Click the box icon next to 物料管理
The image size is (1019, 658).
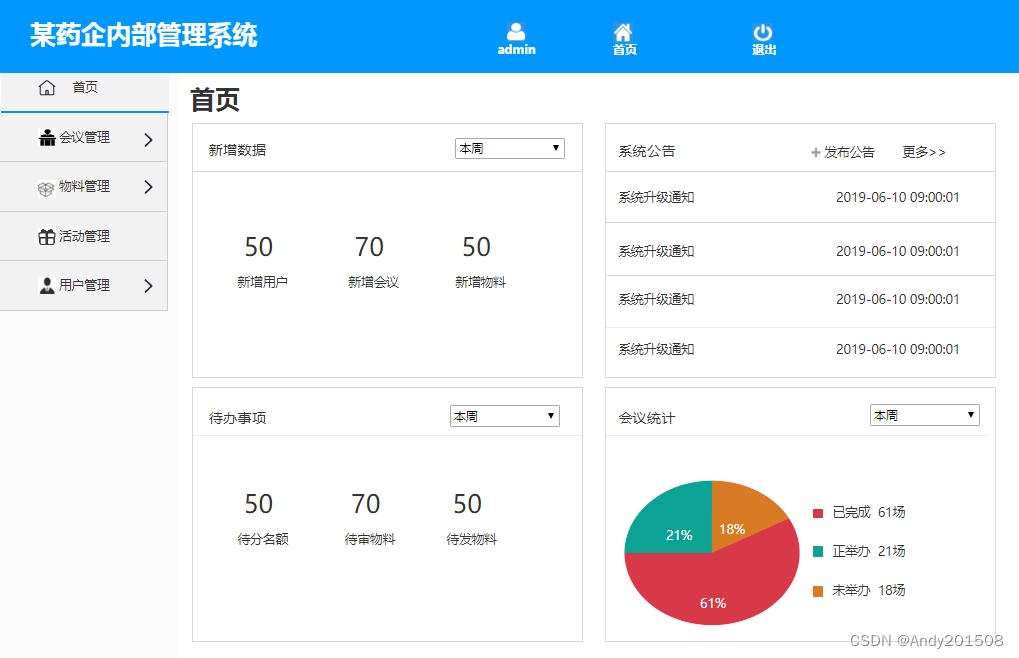(x=47, y=187)
